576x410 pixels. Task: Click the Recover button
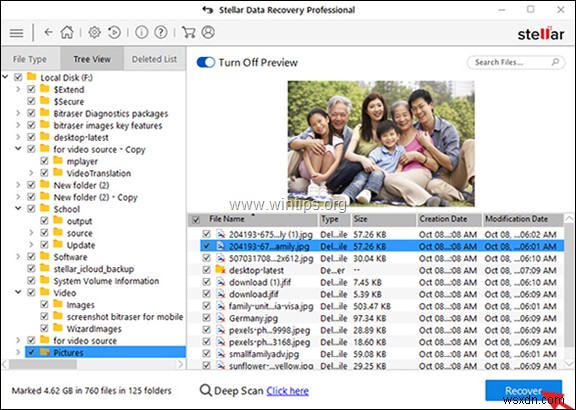click(523, 390)
